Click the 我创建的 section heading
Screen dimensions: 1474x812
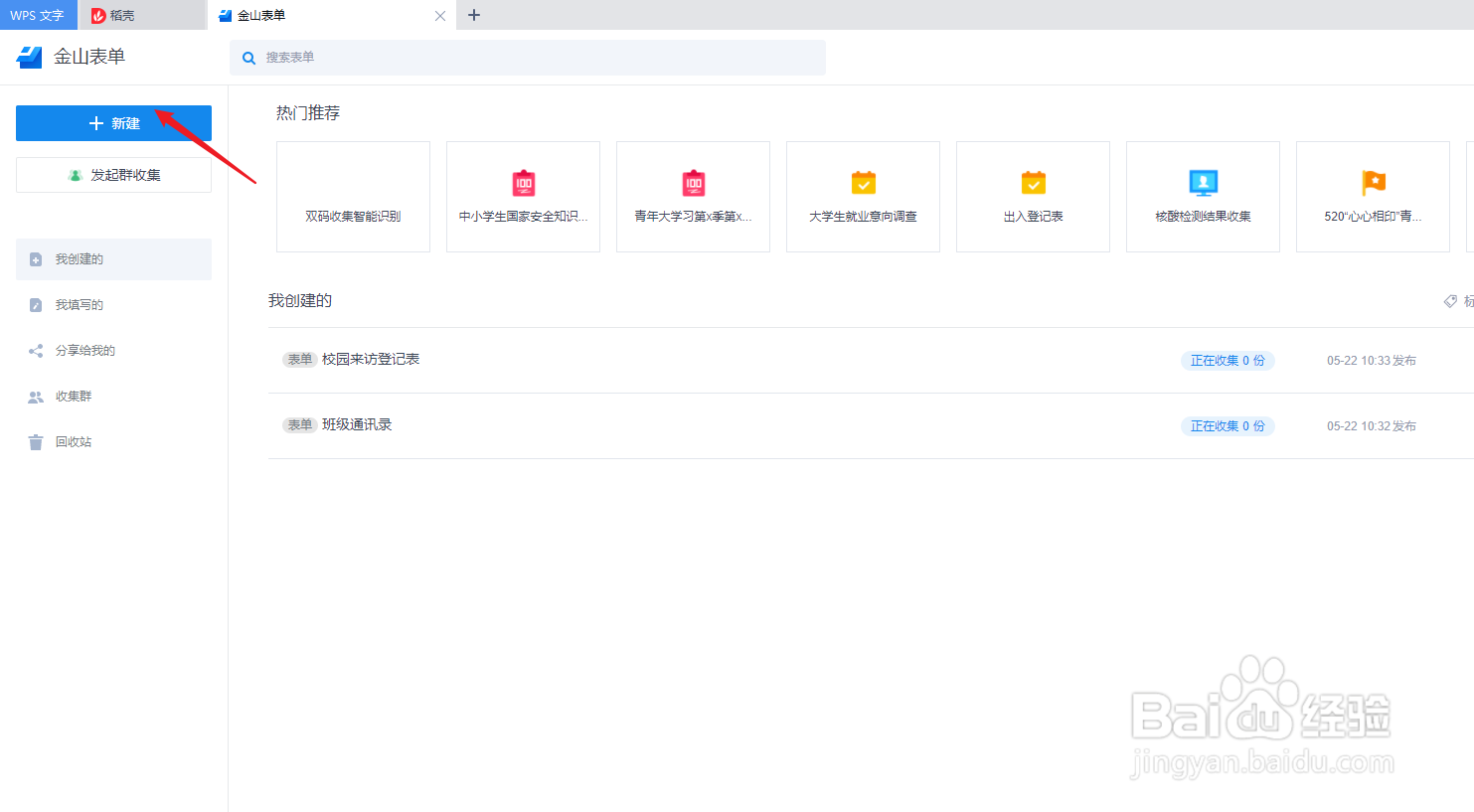(300, 300)
